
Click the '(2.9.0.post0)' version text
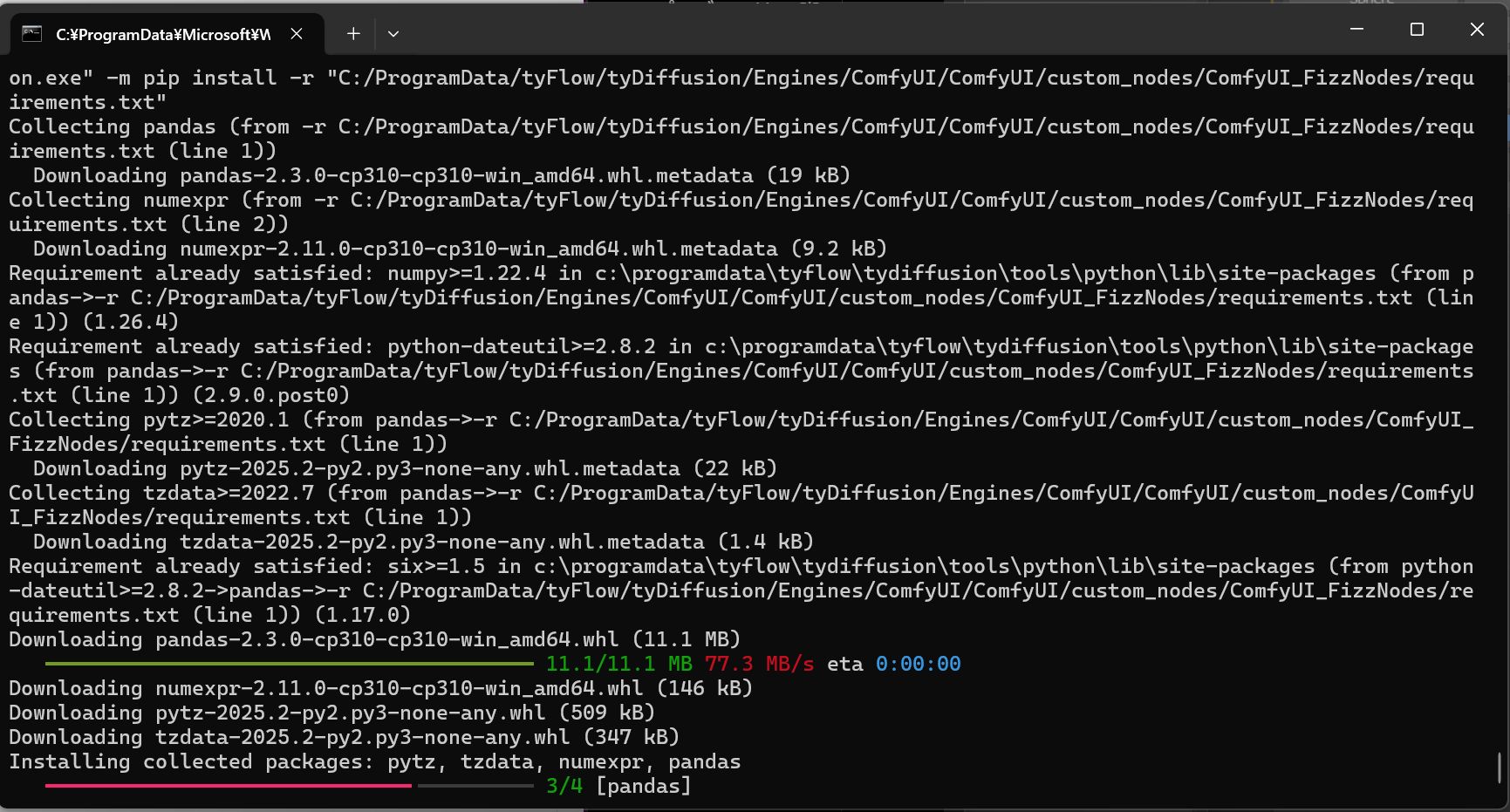point(270,395)
